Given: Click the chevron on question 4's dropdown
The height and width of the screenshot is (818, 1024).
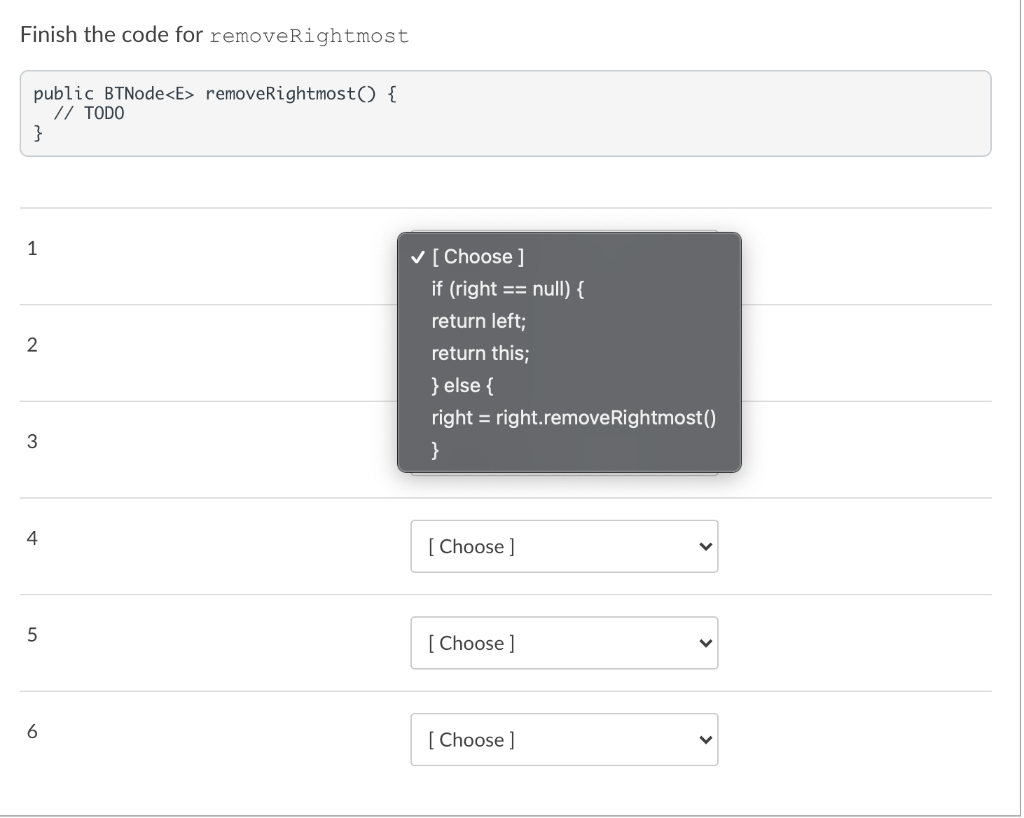Looking at the screenshot, I should click(x=703, y=546).
